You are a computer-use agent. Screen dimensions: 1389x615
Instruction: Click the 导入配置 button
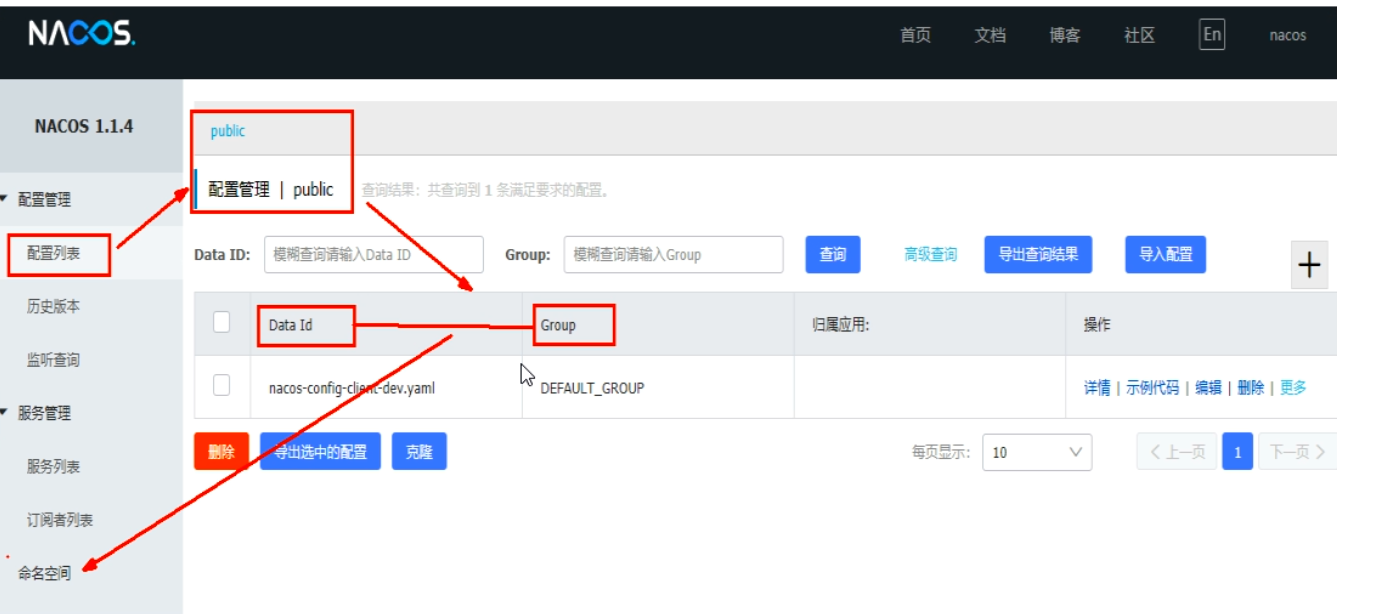click(x=1166, y=255)
